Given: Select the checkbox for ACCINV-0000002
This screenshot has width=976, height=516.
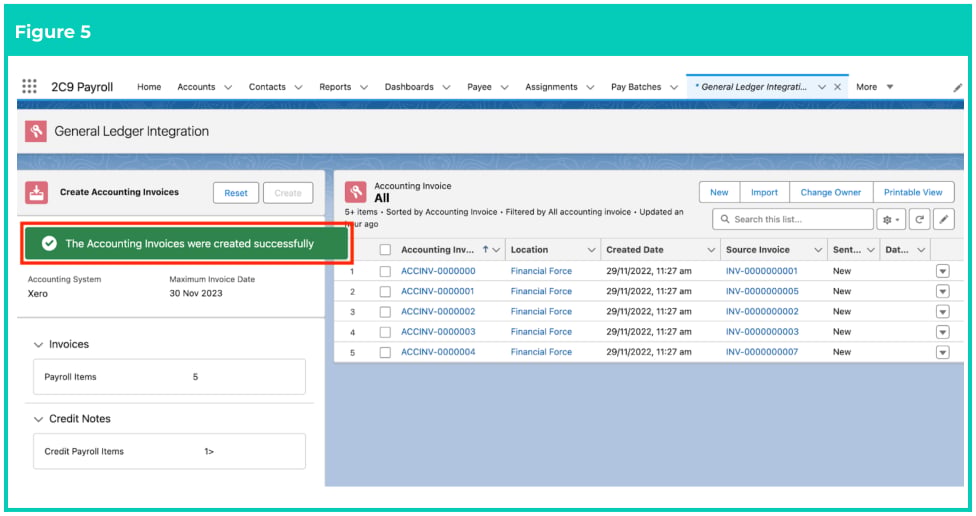Looking at the screenshot, I should 385,312.
